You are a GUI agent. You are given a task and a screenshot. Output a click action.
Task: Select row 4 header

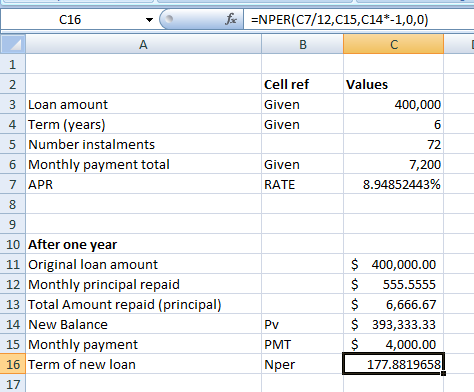13,124
